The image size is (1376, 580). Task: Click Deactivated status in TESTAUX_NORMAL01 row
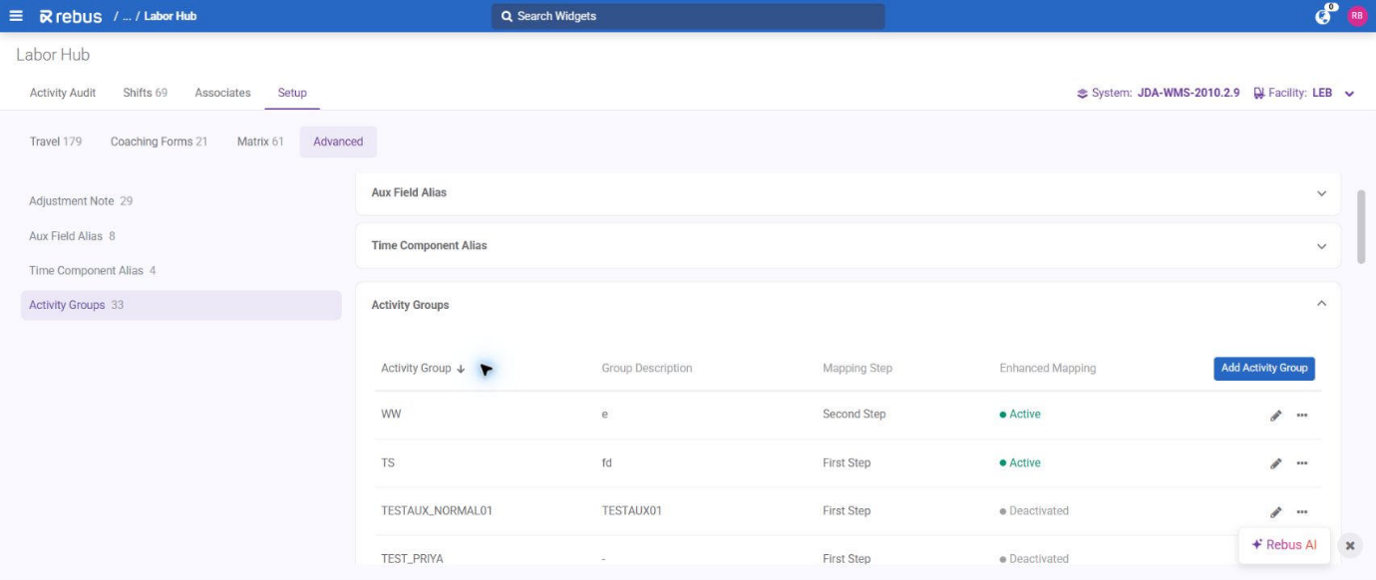(1034, 511)
